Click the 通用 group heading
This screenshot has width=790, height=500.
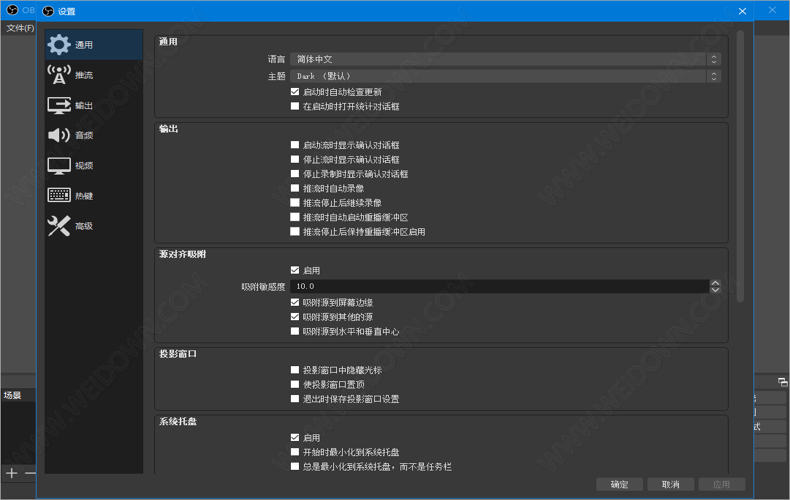click(x=168, y=41)
